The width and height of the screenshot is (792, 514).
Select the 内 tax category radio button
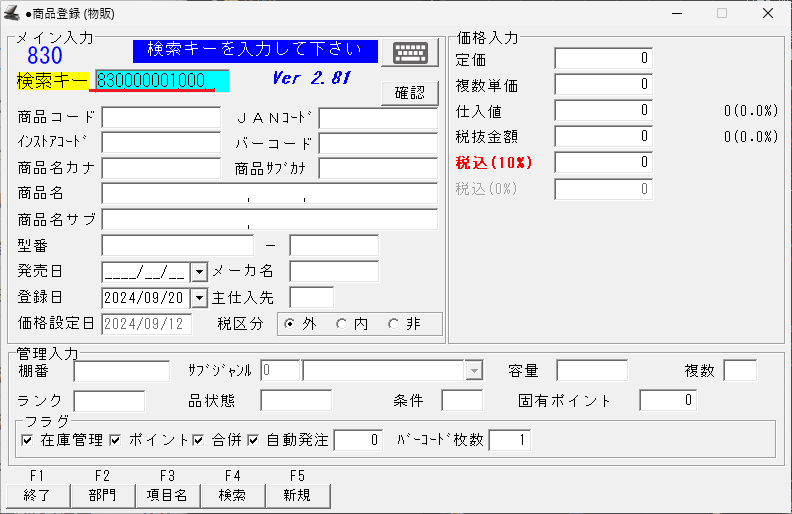pos(341,323)
